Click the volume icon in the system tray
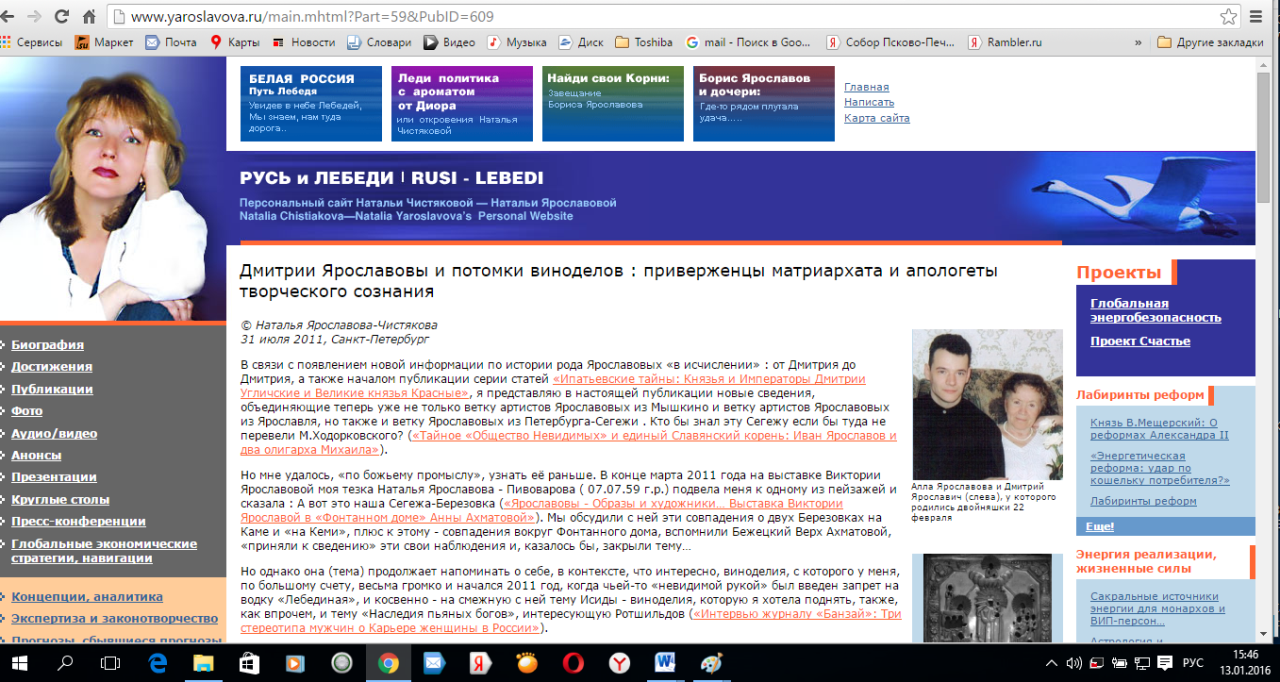Viewport: 1280px width, 682px height. [x=1075, y=662]
